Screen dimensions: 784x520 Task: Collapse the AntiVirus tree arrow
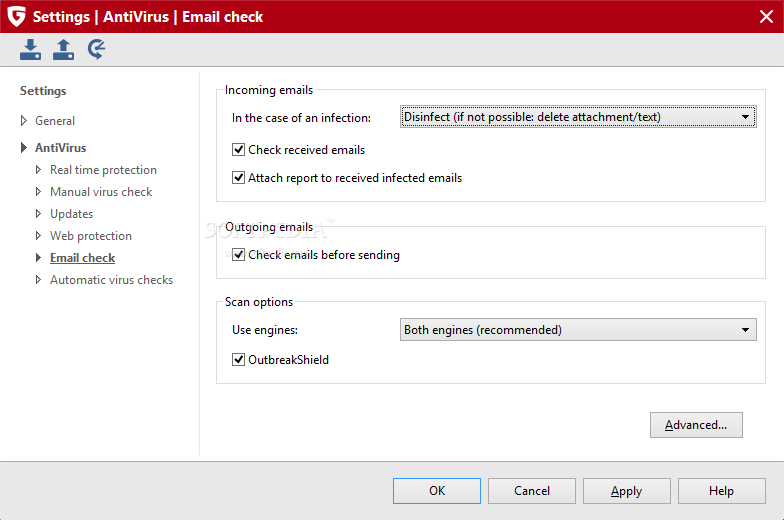click(24, 148)
